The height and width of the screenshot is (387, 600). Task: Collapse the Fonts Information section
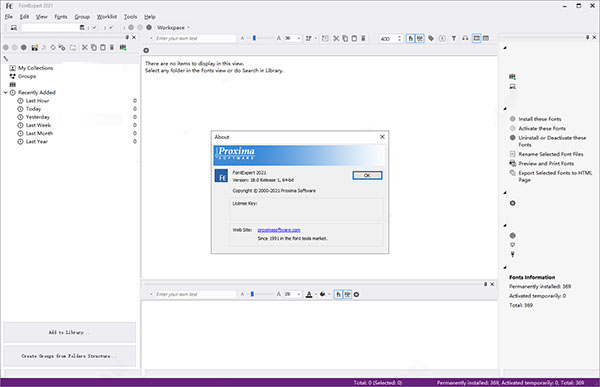click(505, 267)
